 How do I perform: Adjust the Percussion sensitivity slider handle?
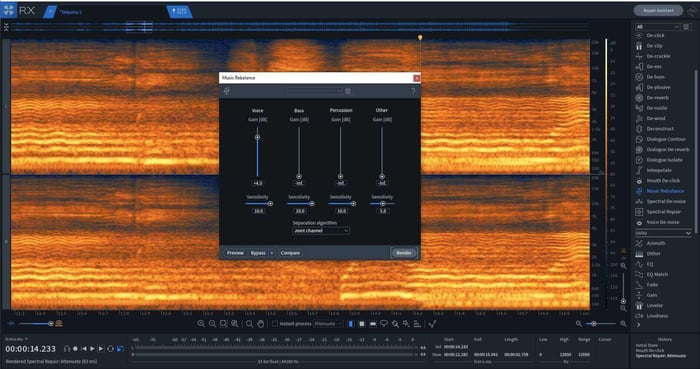[x=354, y=203]
